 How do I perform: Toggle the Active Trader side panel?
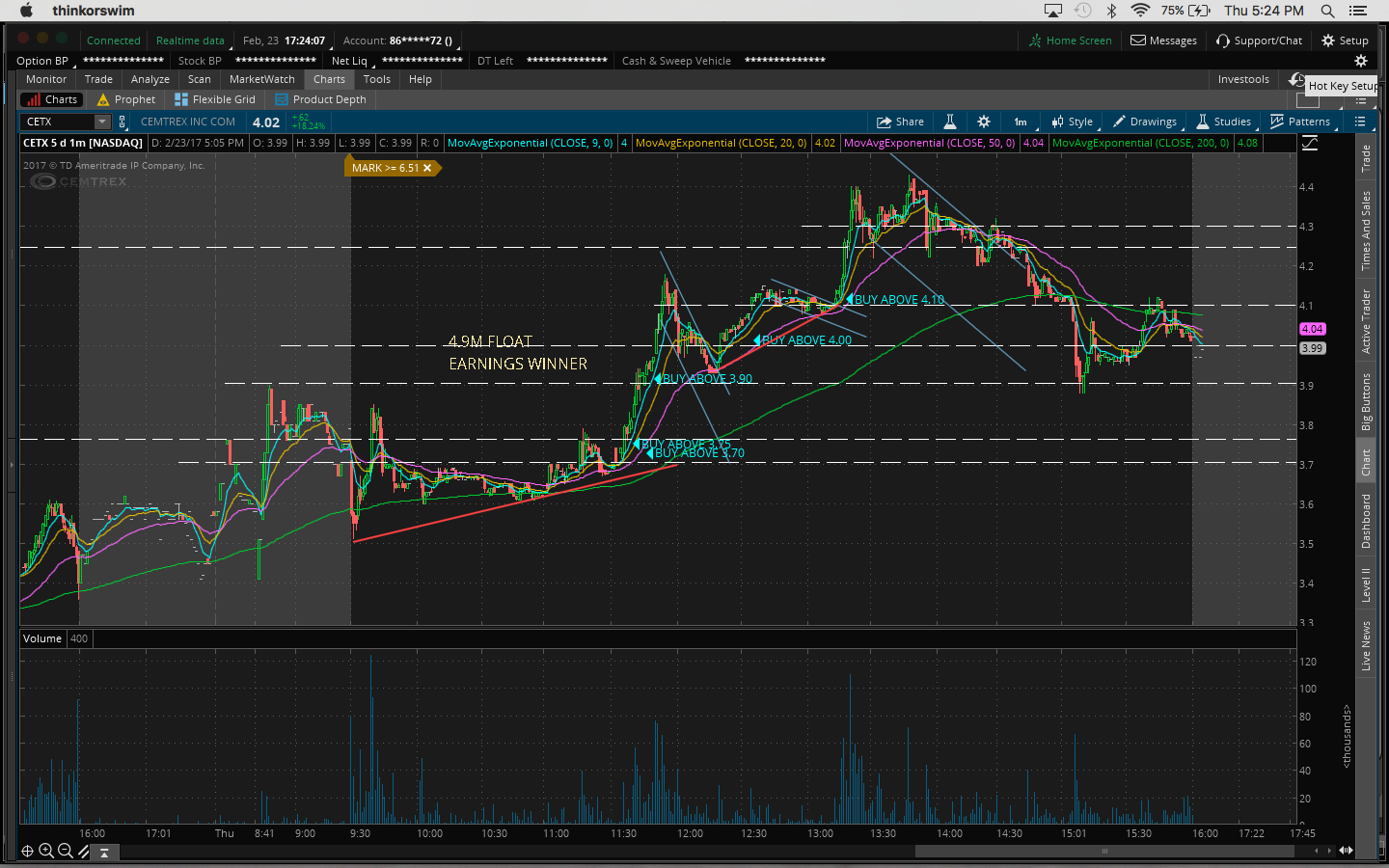click(x=1366, y=321)
